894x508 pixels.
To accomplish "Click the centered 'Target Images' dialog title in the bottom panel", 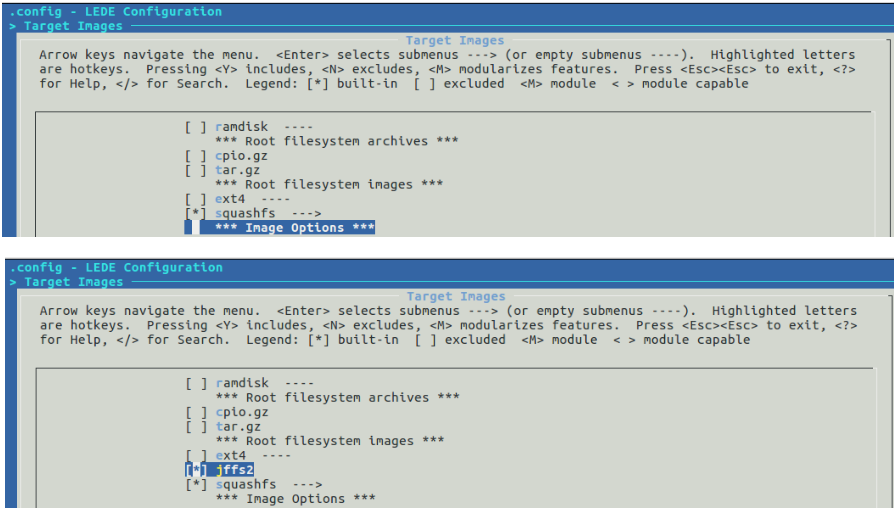I will pos(456,297).
